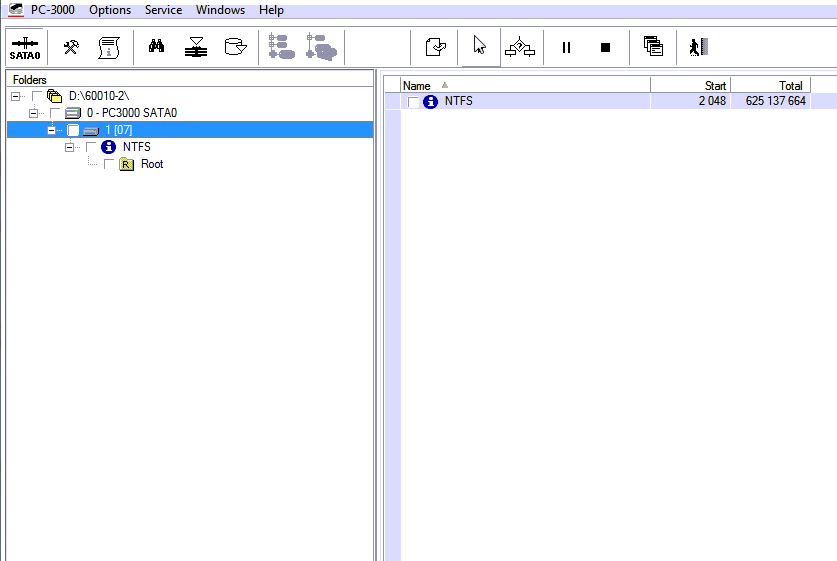The height and width of the screenshot is (561, 837).
Task: Collapse the 0 - PC3000 SATA0 node
Action: tap(34, 113)
